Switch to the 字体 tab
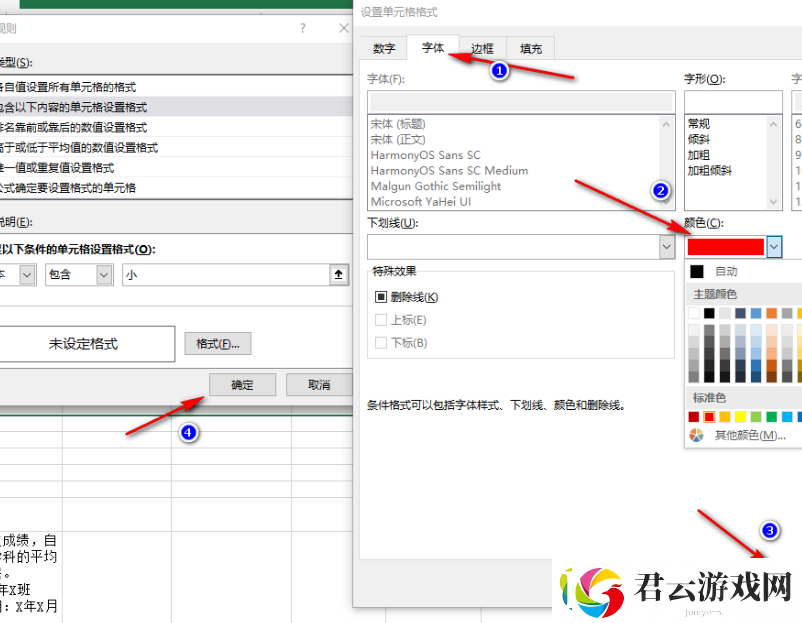802x623 pixels. tap(433, 48)
